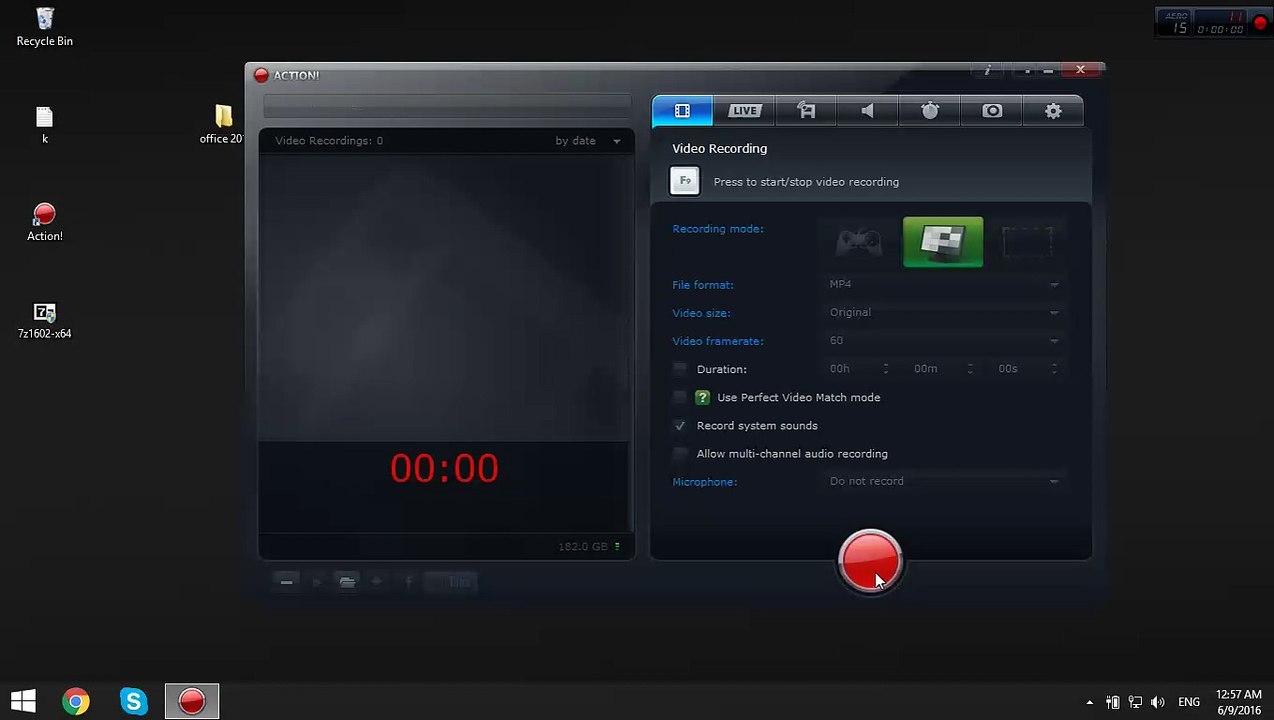1274x720 pixels.
Task: Click the Facebook upload icon
Action: (408, 582)
